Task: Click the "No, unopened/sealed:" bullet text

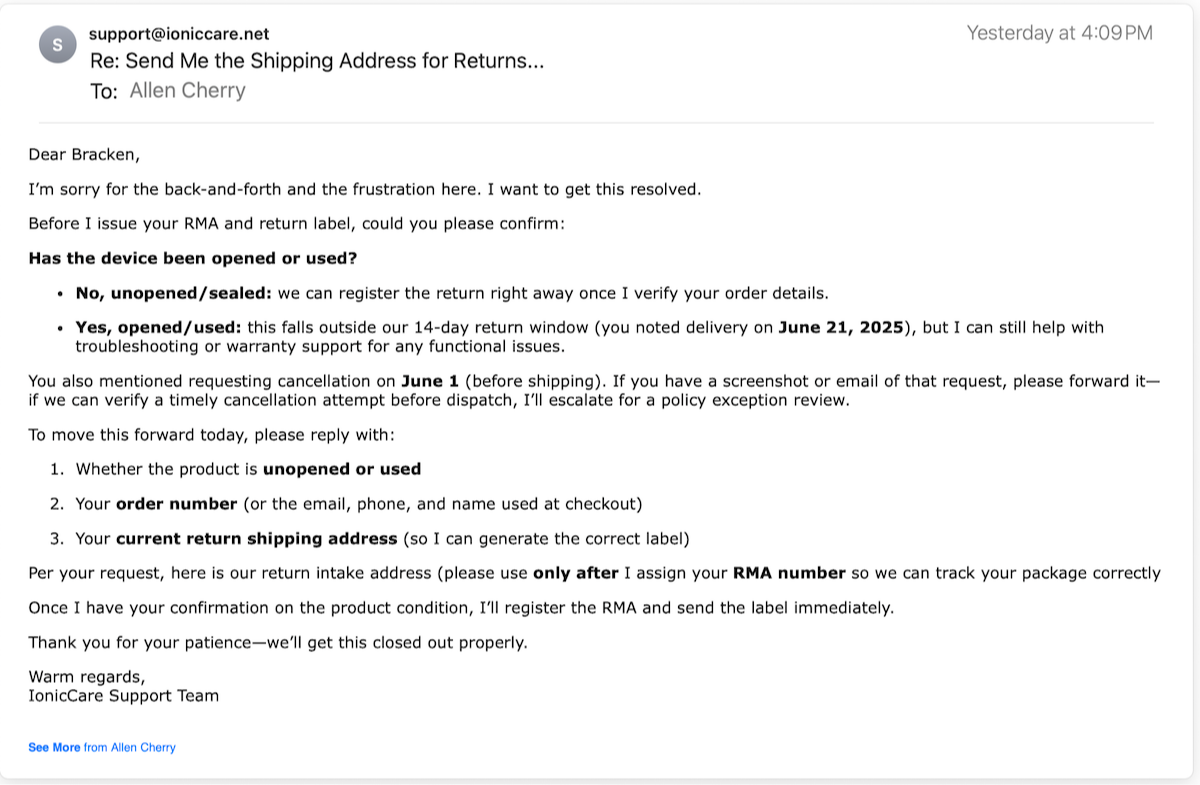Action: [174, 293]
